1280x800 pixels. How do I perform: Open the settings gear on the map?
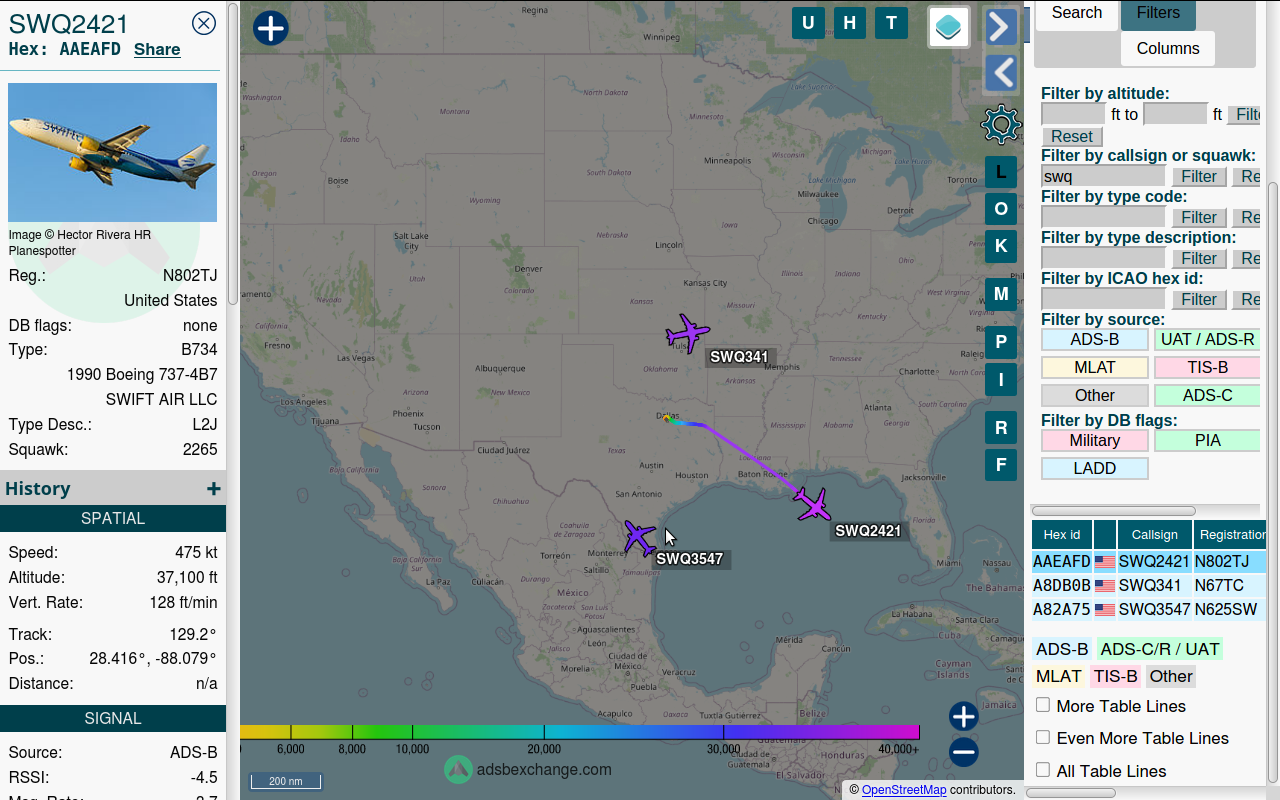pyautogui.click(x=1001, y=124)
